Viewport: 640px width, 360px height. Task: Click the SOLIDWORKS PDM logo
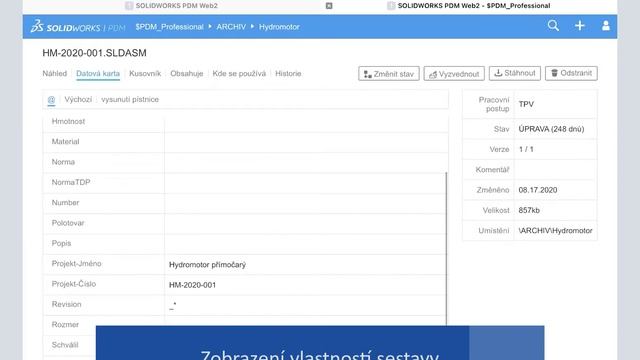point(78,27)
